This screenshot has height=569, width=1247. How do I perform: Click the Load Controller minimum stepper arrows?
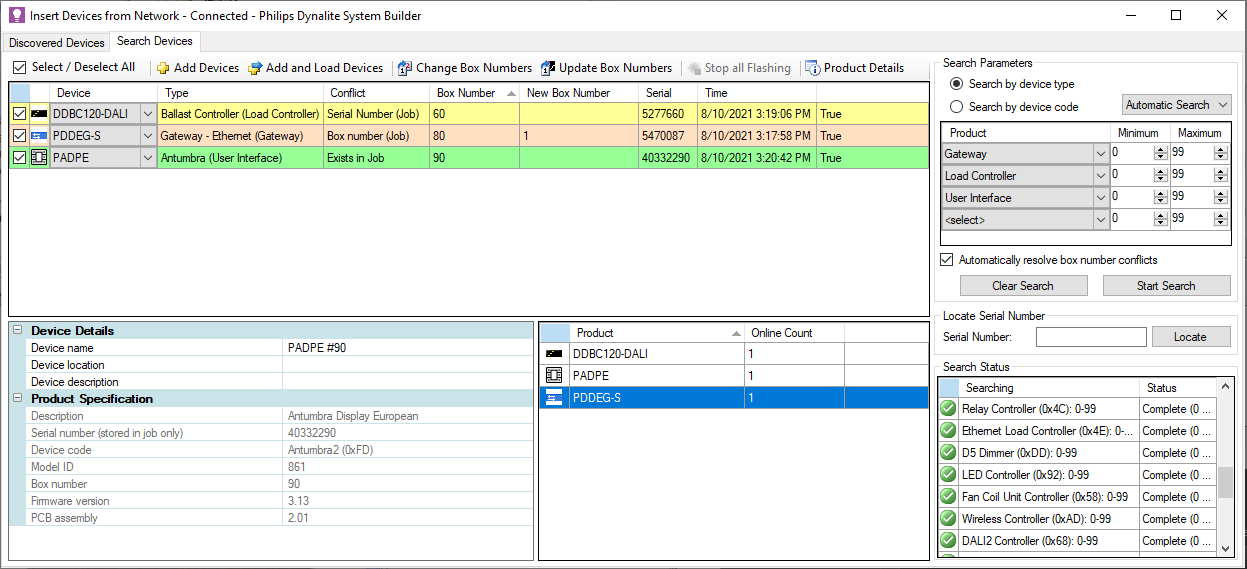1160,176
